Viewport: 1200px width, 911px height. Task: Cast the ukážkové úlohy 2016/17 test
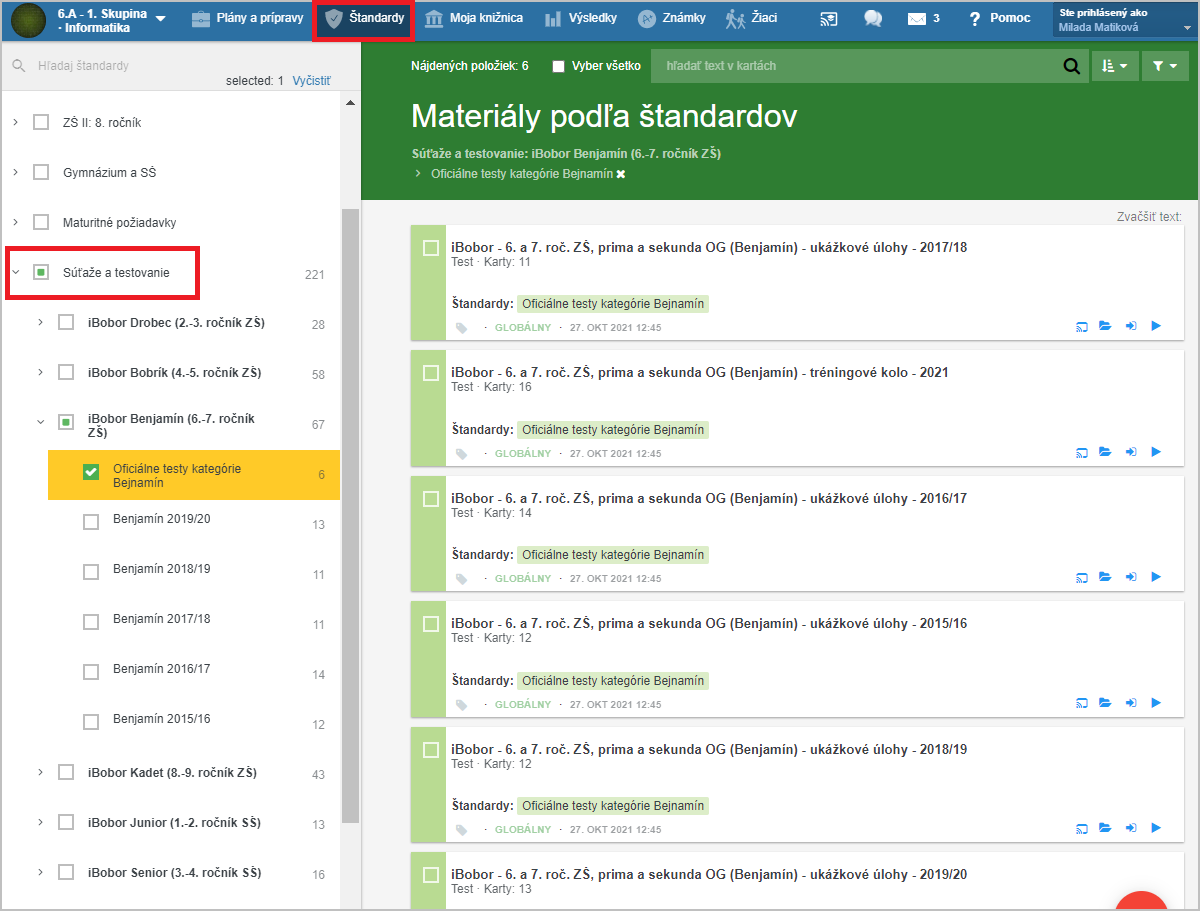[x=1081, y=577]
